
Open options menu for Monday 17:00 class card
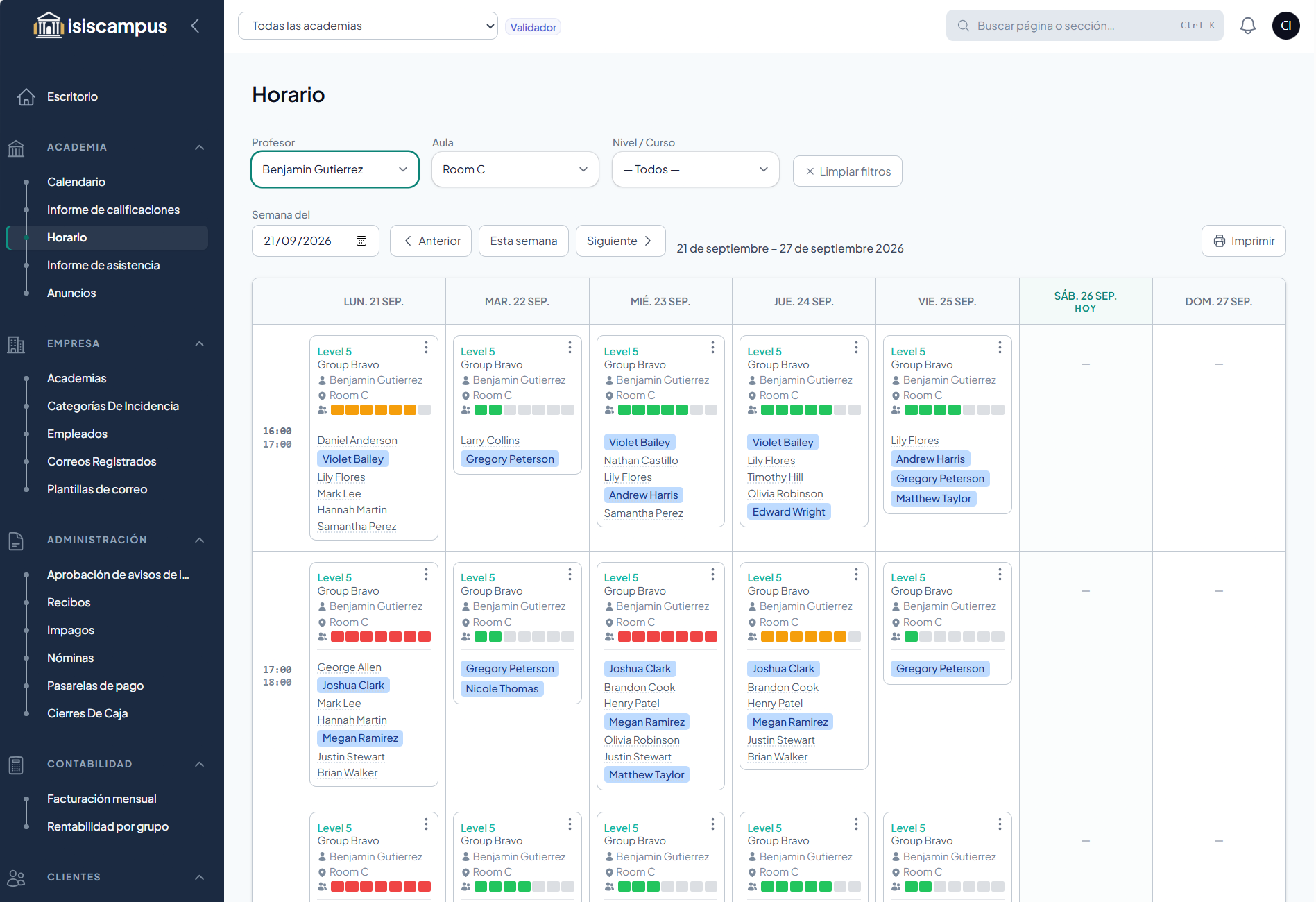[426, 574]
